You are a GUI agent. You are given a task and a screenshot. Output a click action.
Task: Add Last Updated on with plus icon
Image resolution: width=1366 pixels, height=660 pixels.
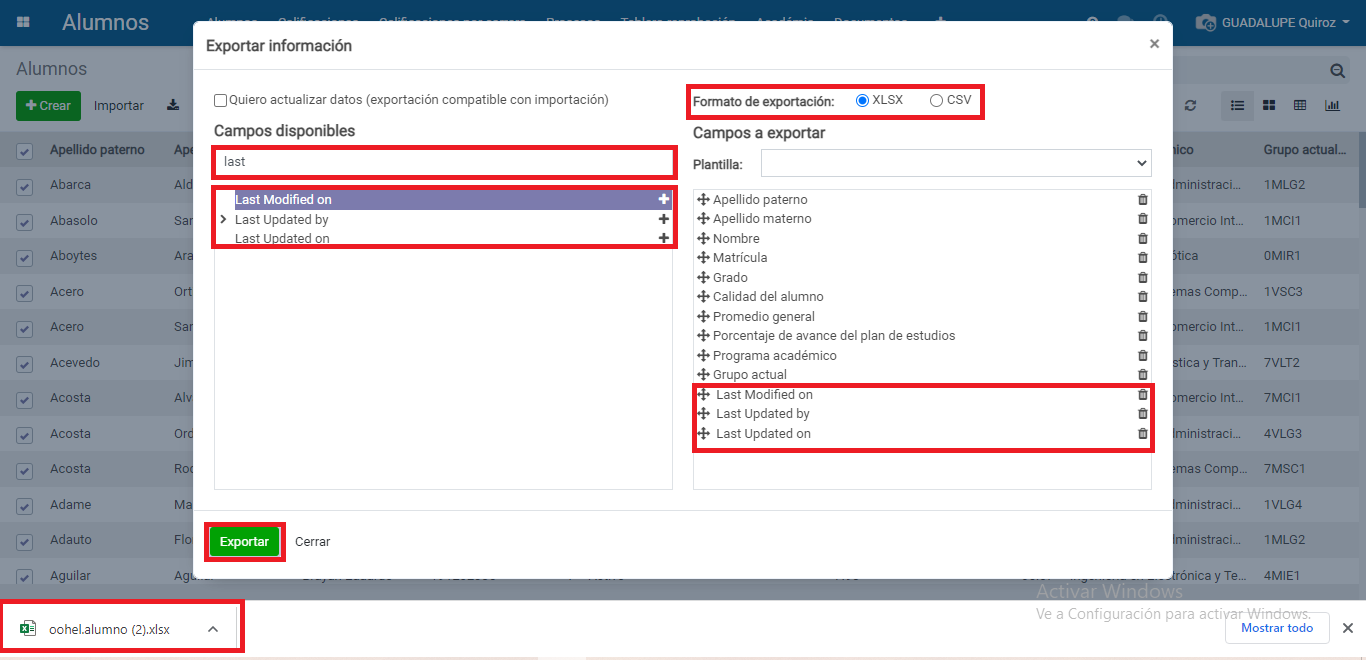(663, 238)
